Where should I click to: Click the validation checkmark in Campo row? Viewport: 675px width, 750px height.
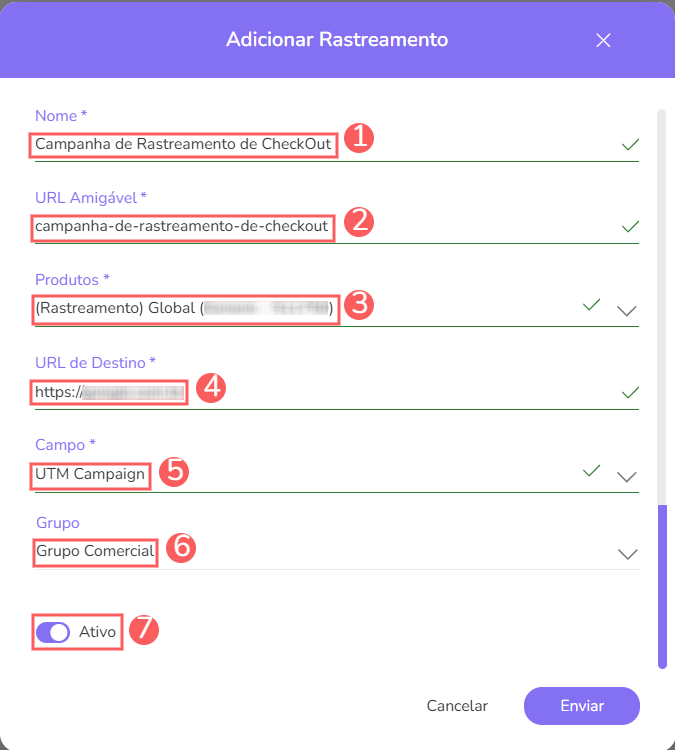click(592, 470)
